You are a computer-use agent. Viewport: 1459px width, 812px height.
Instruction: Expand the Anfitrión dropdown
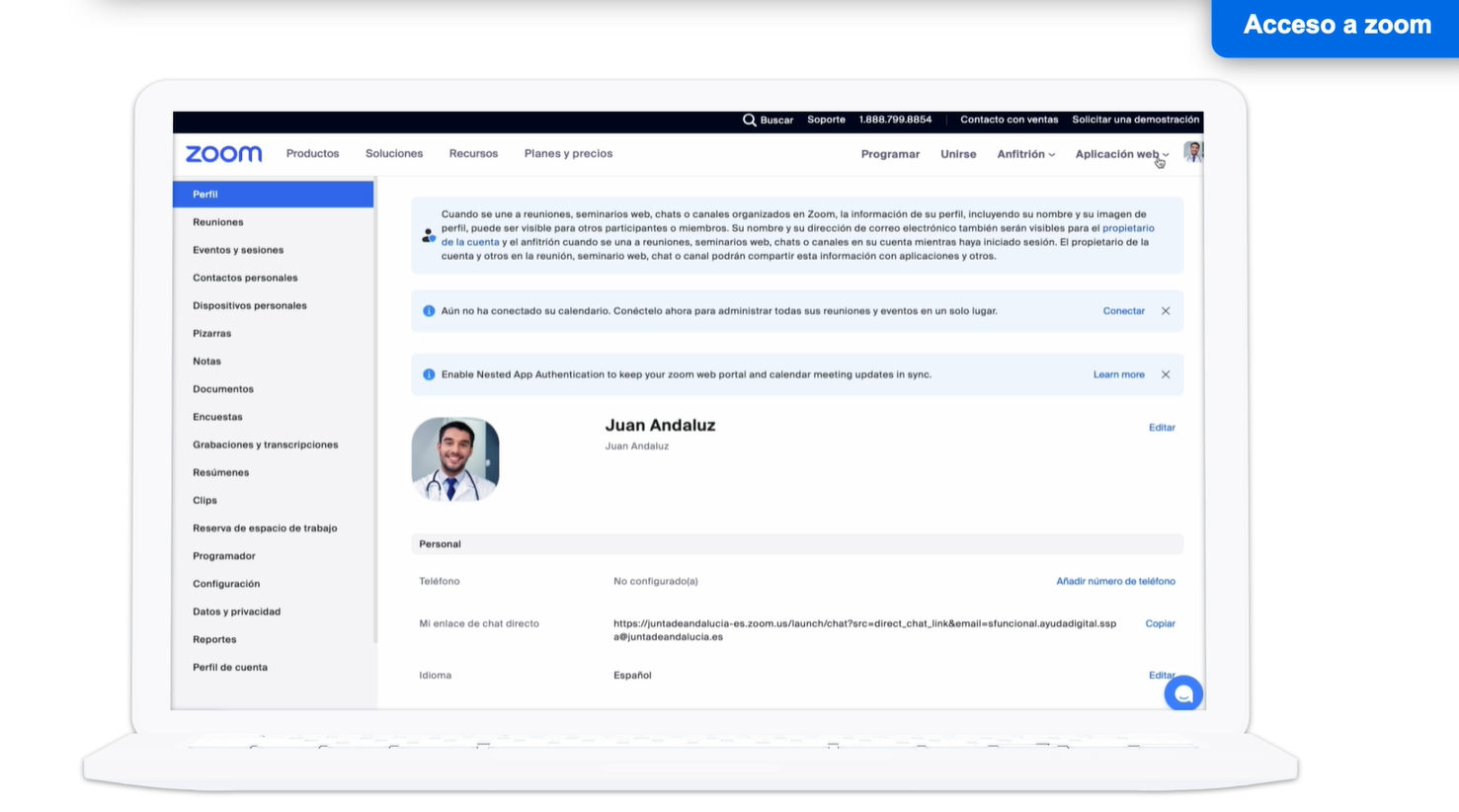[1026, 154]
